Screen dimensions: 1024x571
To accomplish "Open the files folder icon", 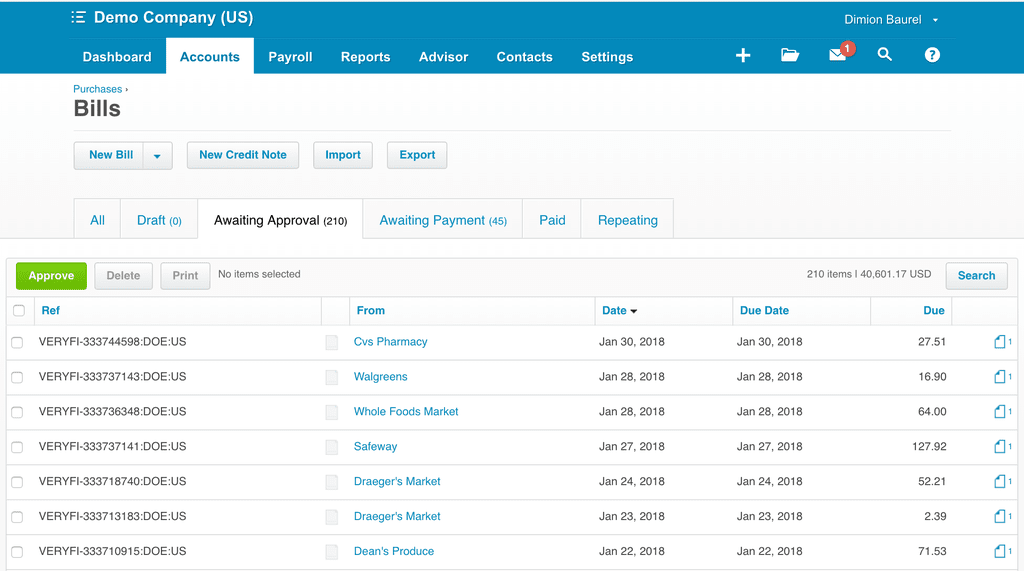I will point(790,55).
